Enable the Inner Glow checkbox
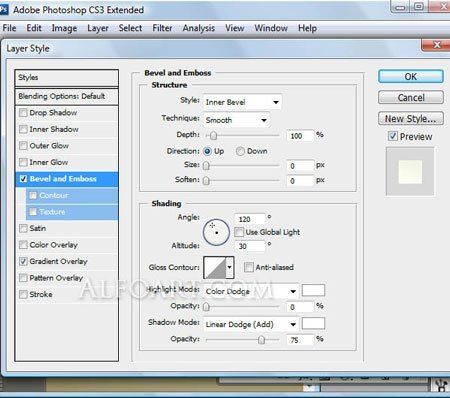The width and height of the screenshot is (450, 398). pyautogui.click(x=23, y=162)
